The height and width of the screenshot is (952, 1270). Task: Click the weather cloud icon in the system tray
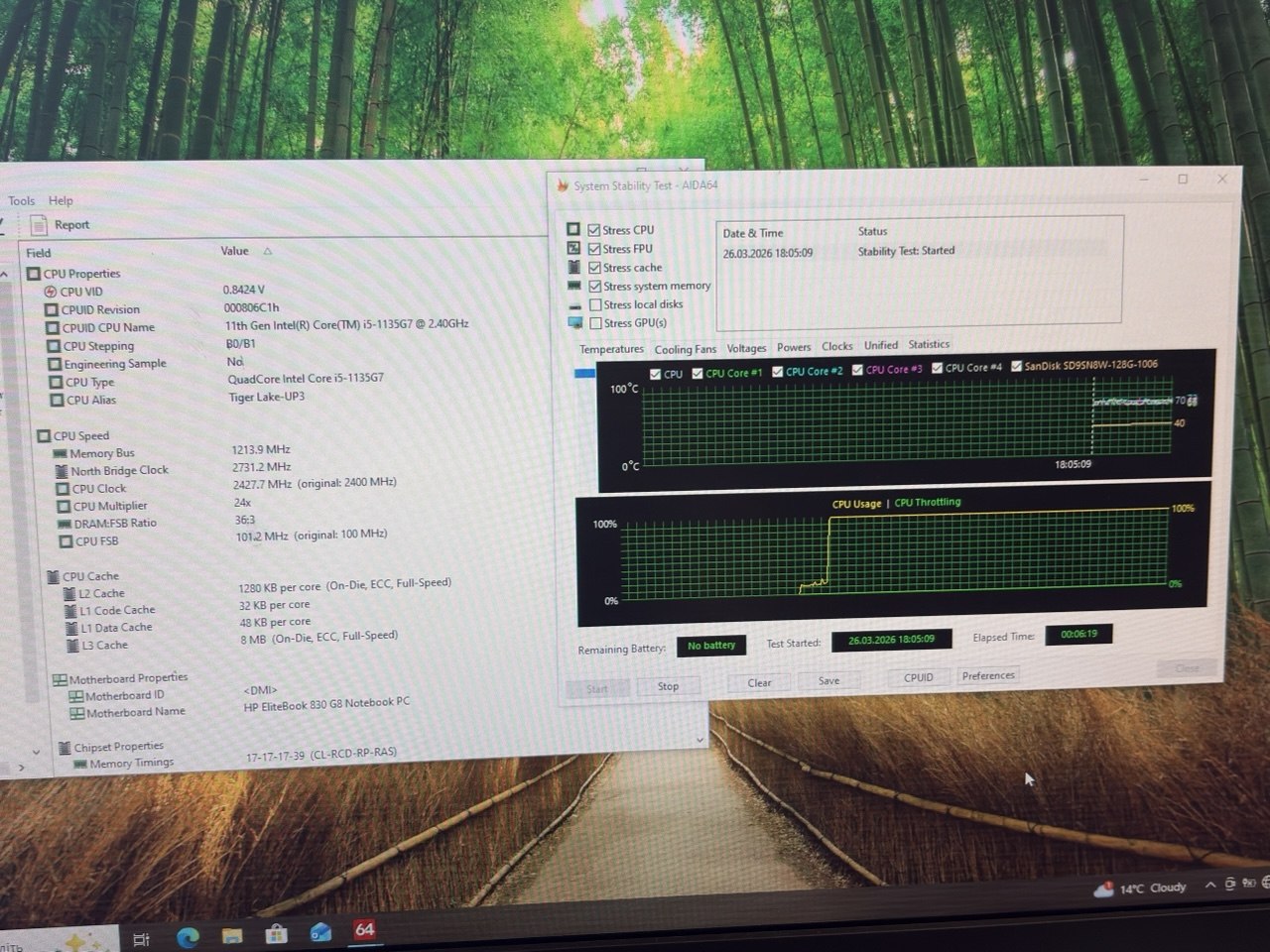point(1102,890)
